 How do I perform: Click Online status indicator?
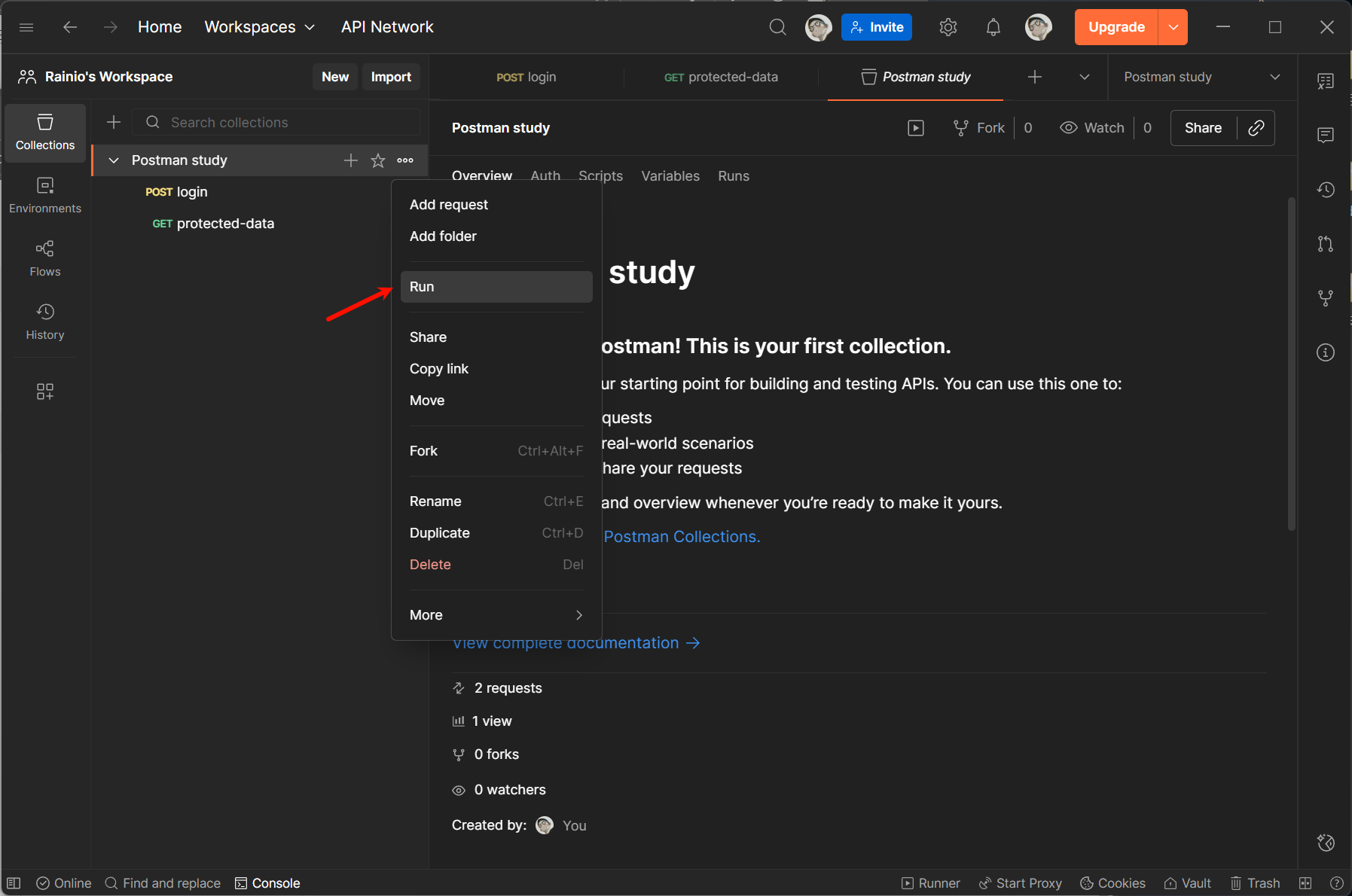[64, 883]
